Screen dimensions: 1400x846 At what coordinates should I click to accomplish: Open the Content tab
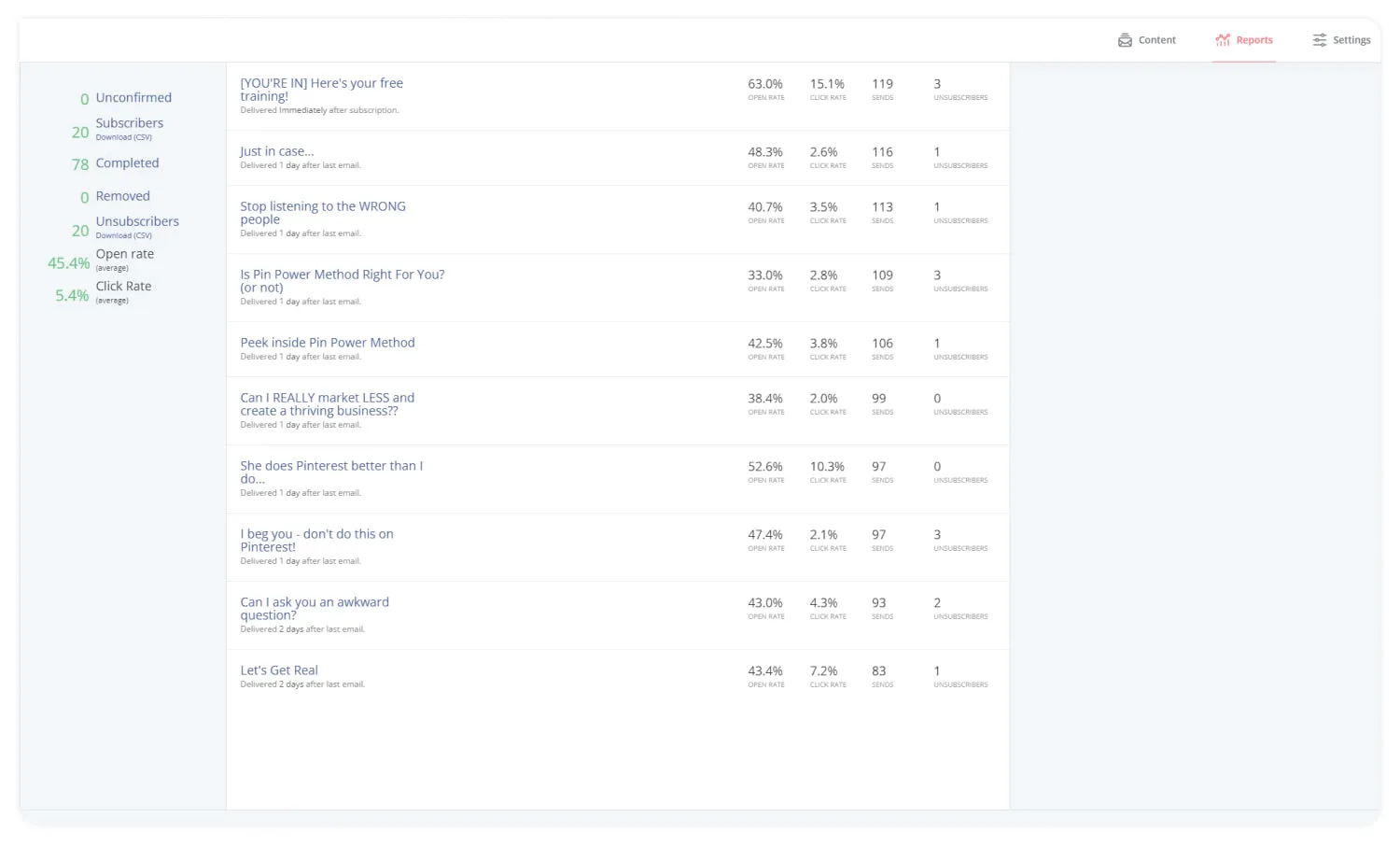[1156, 40]
